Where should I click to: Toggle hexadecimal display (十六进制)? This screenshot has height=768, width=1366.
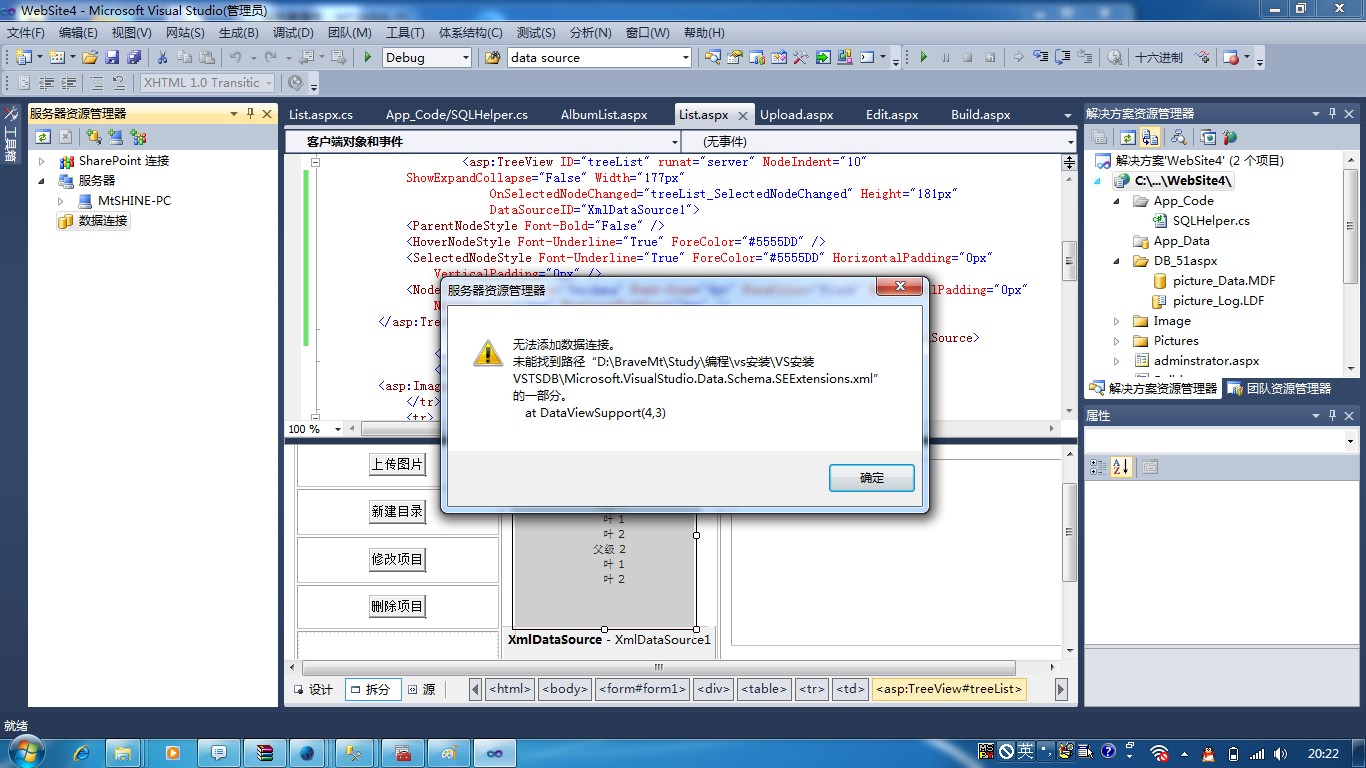(x=1159, y=58)
